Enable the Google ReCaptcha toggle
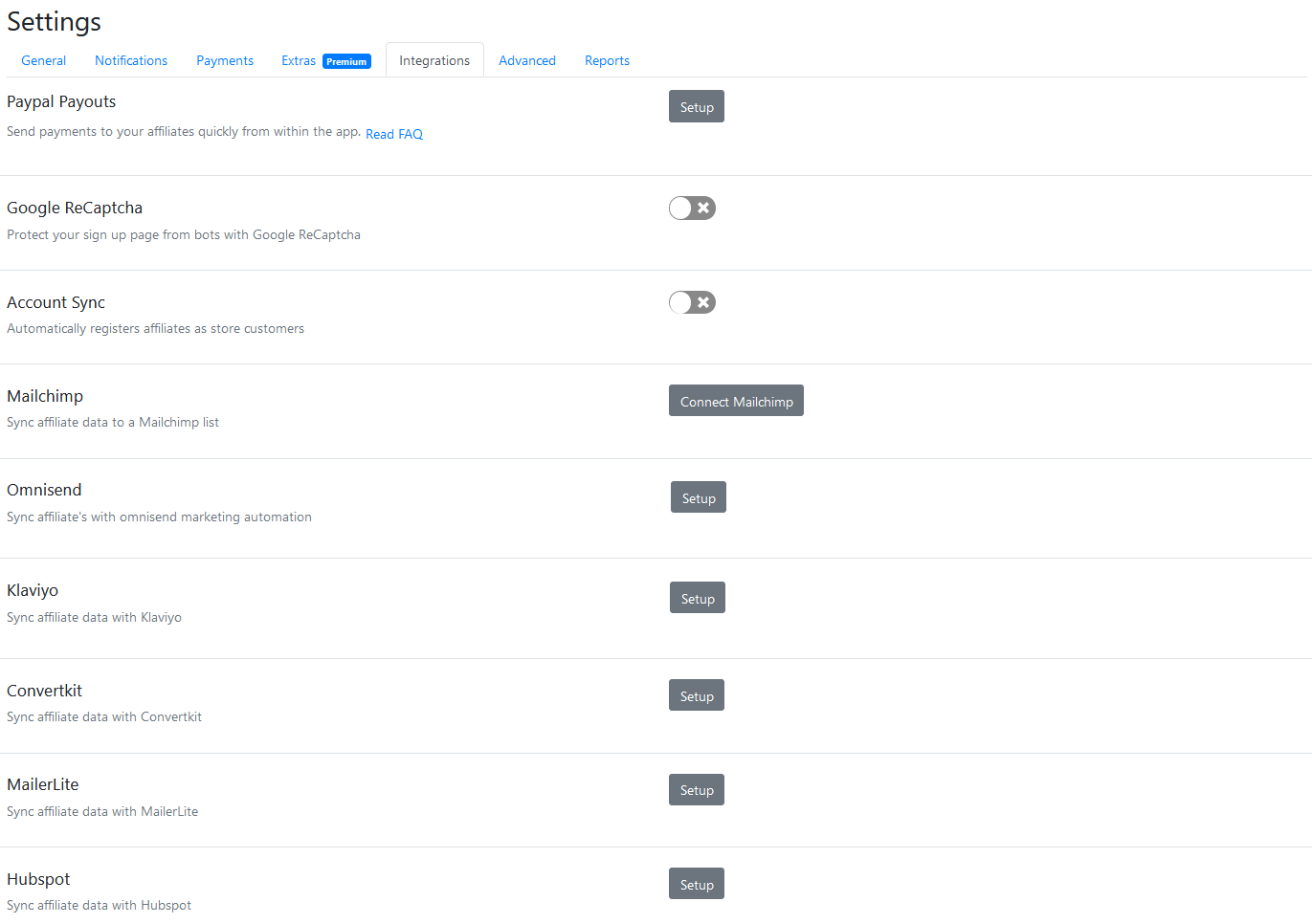Screen dimensions: 1312x924 click(692, 208)
